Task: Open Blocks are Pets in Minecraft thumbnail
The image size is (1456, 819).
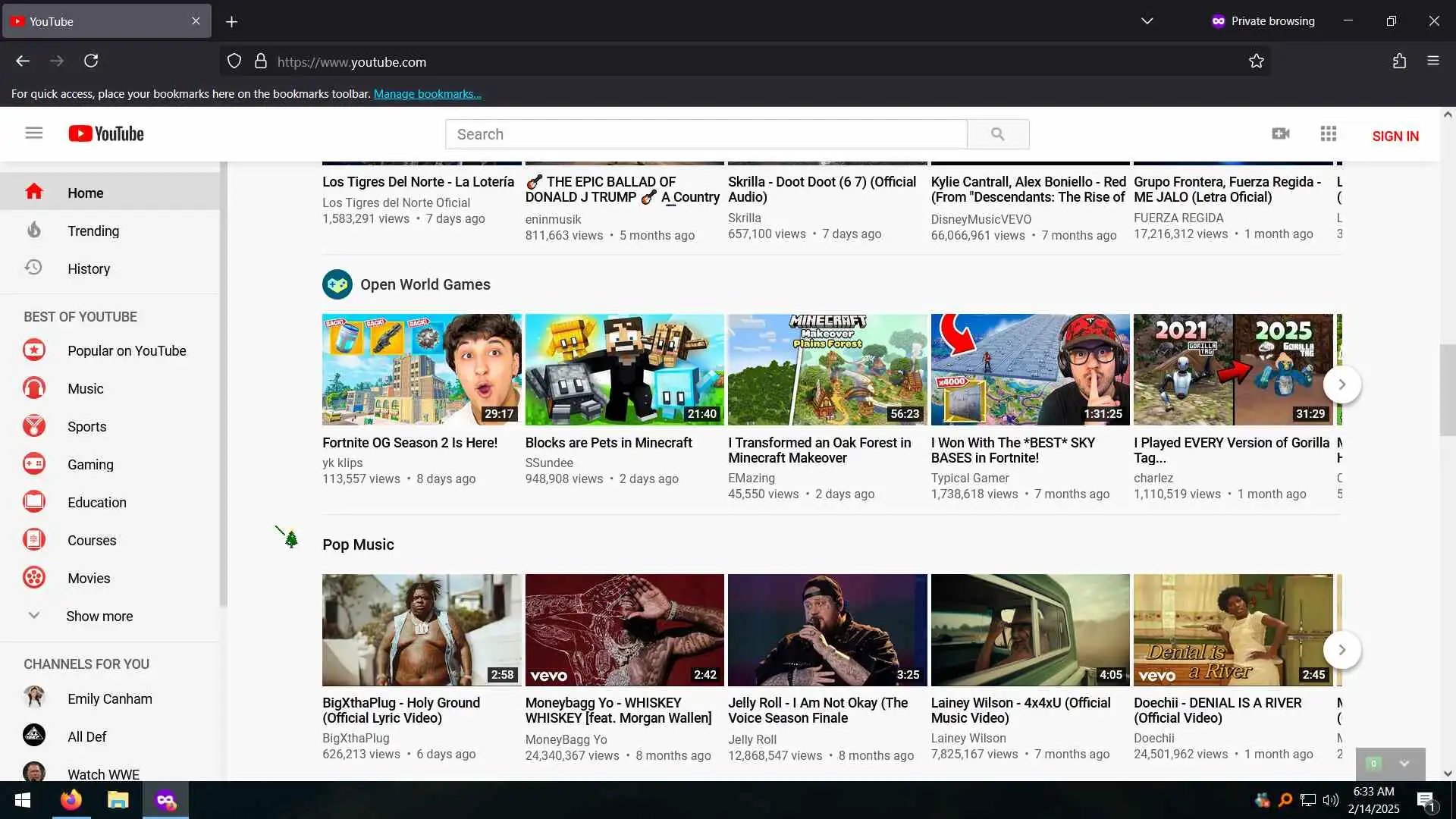Action: (624, 370)
